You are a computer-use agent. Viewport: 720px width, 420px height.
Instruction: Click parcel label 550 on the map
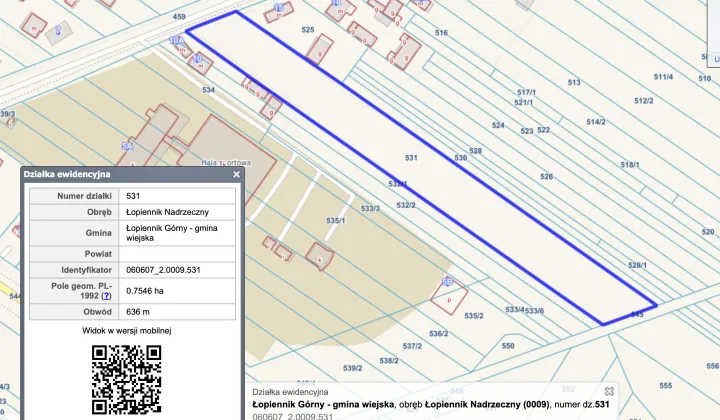508,346
